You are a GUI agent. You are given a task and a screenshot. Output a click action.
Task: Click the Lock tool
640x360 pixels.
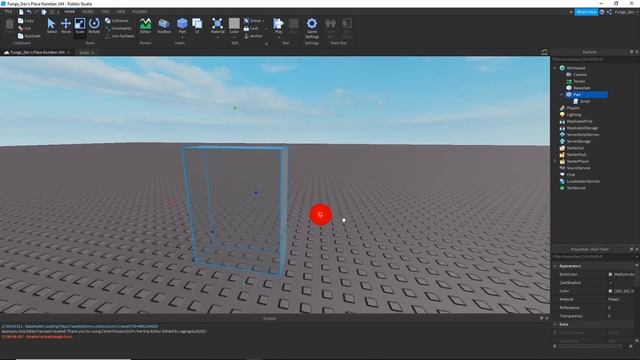[251, 28]
